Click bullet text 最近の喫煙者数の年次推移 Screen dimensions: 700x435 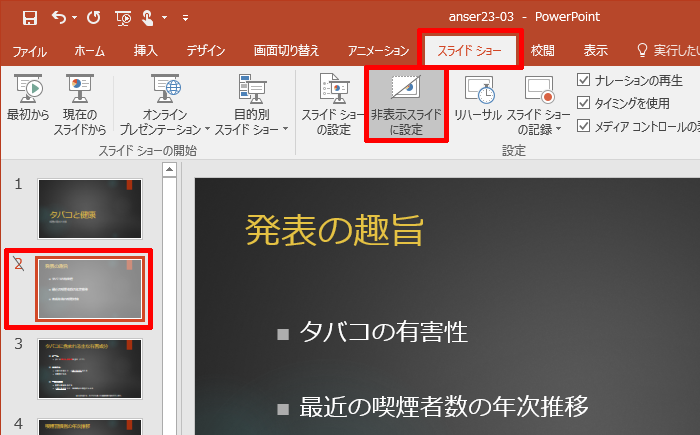tap(444, 406)
